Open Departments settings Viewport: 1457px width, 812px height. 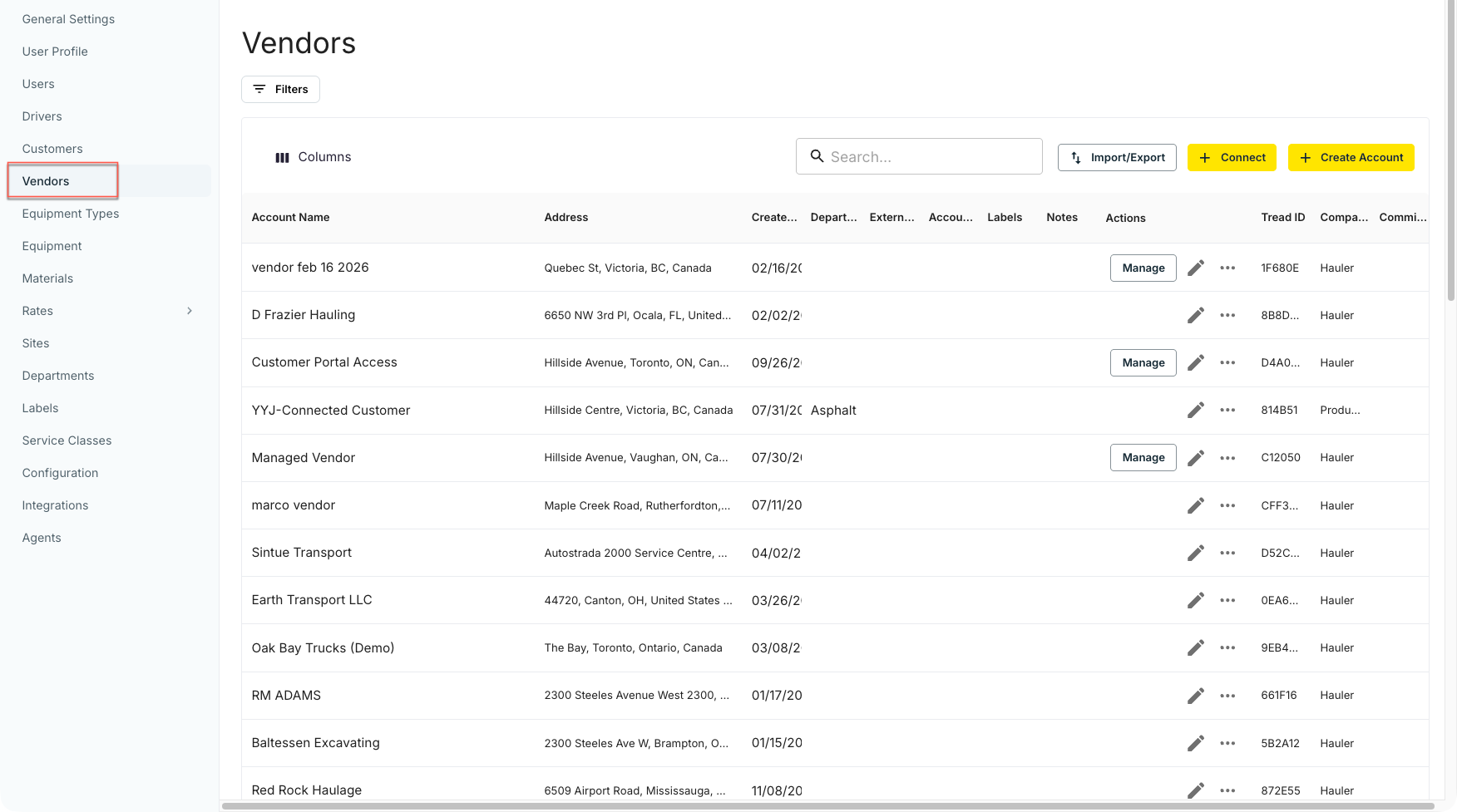point(58,376)
